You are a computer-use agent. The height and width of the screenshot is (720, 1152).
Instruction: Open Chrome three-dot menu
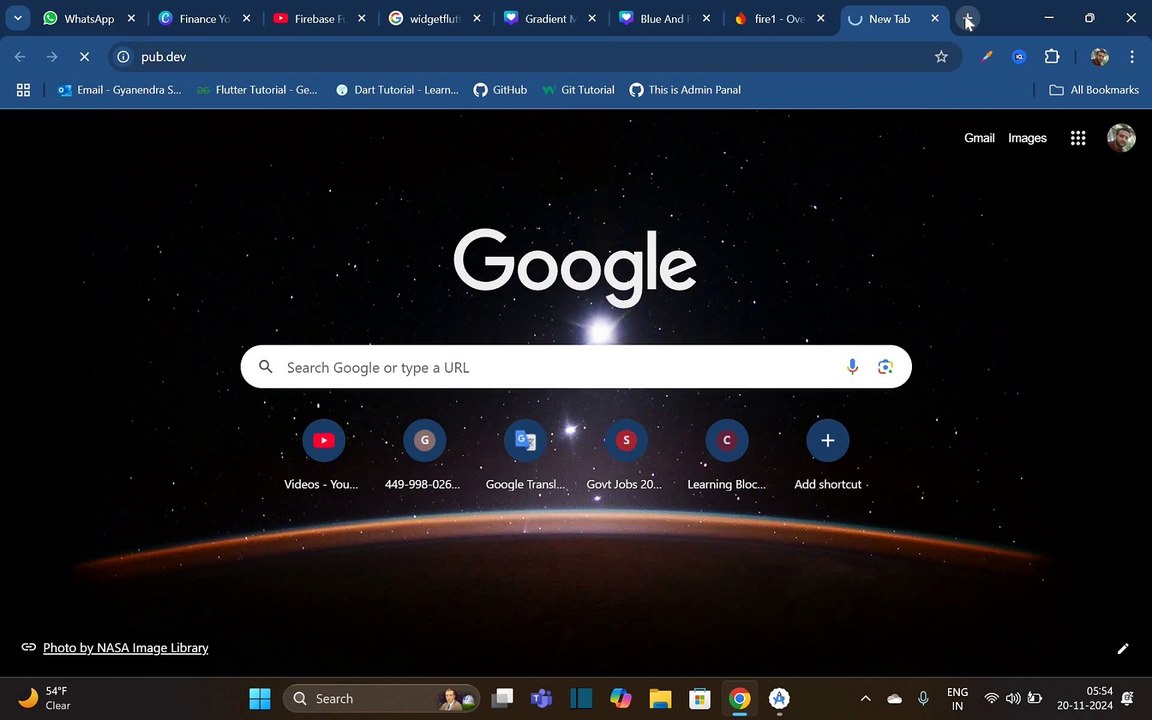click(1132, 57)
